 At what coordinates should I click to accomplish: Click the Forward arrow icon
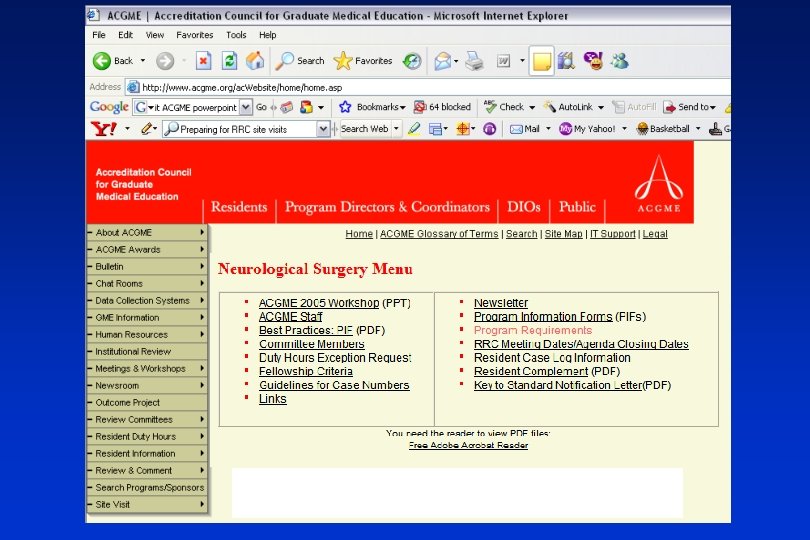[x=165, y=61]
